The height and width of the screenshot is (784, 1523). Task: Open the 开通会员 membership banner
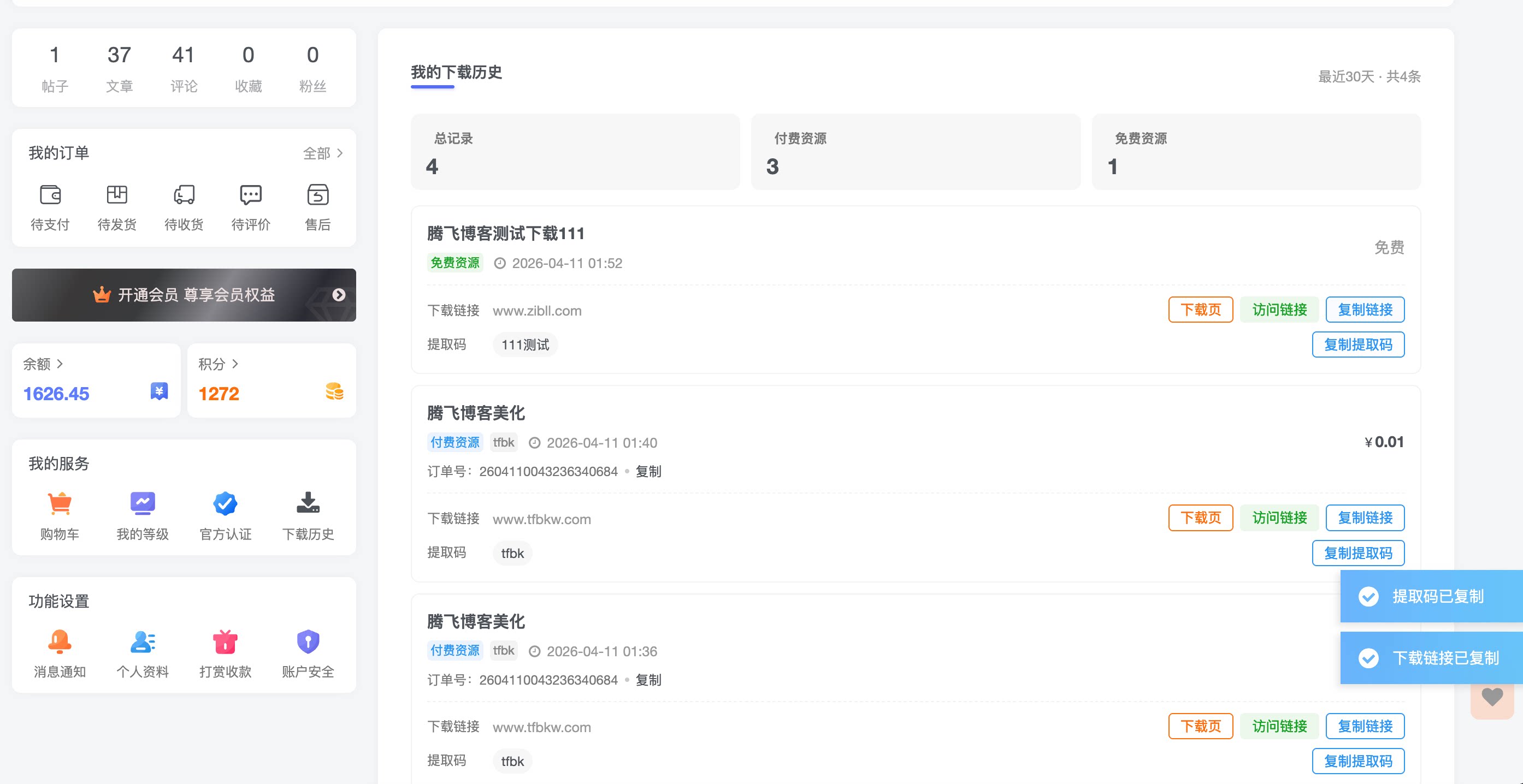coord(184,295)
